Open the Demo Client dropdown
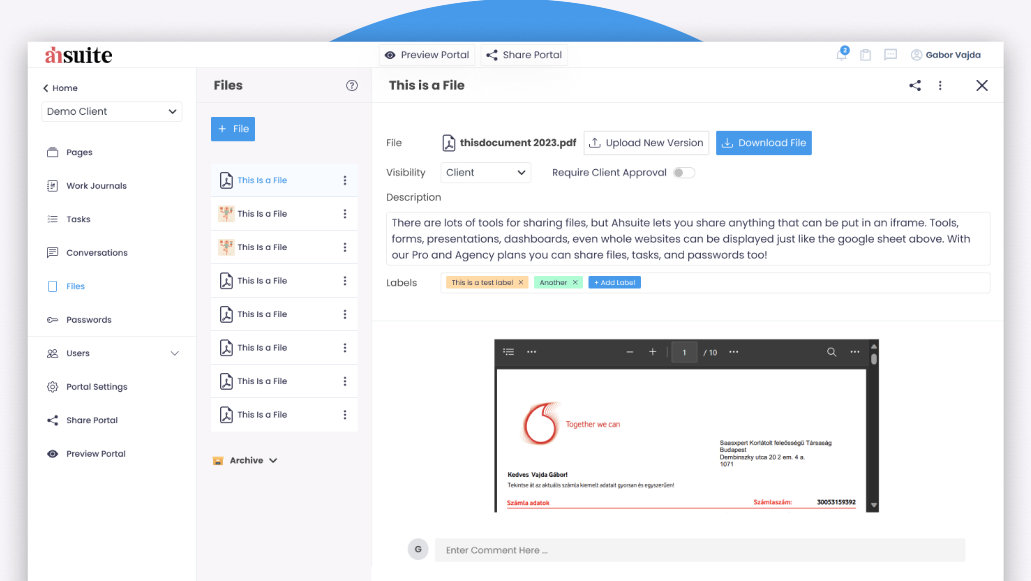Viewport: 1031px width, 581px height. pyautogui.click(x=112, y=112)
